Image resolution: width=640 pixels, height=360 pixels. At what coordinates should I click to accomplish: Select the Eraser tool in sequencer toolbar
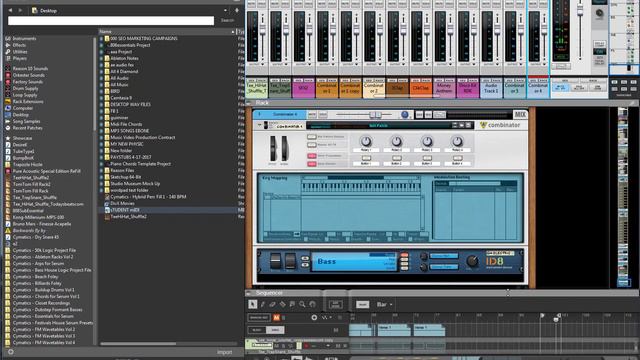(272, 304)
